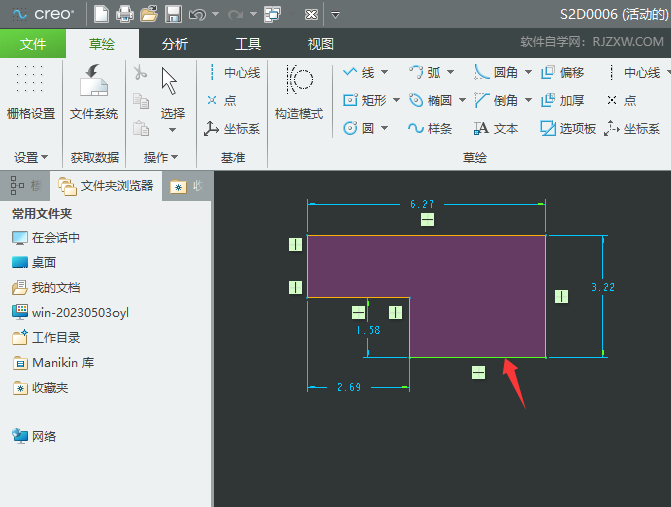Open the 工作目录 working directory
The image size is (671, 507).
[46, 338]
